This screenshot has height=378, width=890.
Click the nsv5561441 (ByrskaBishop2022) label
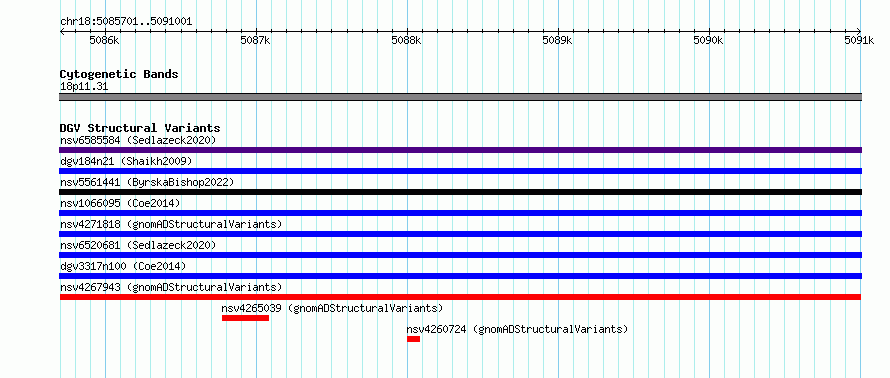point(147,182)
